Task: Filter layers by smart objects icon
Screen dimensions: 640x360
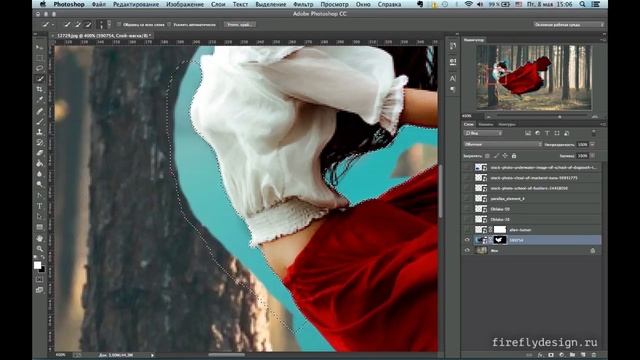Action: (567, 133)
